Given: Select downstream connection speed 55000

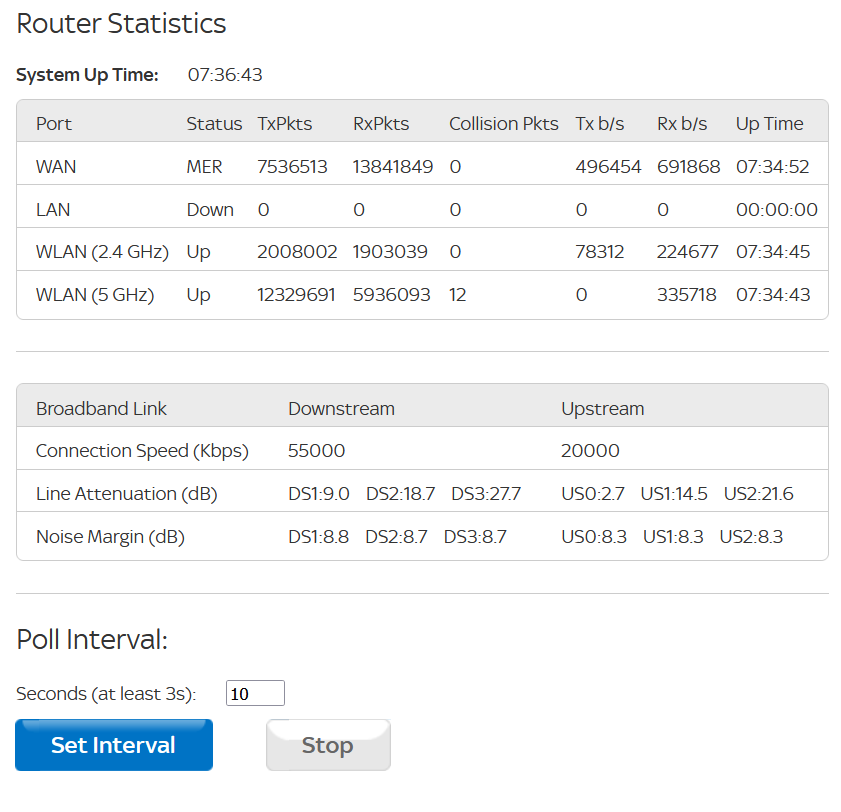Looking at the screenshot, I should [316, 451].
